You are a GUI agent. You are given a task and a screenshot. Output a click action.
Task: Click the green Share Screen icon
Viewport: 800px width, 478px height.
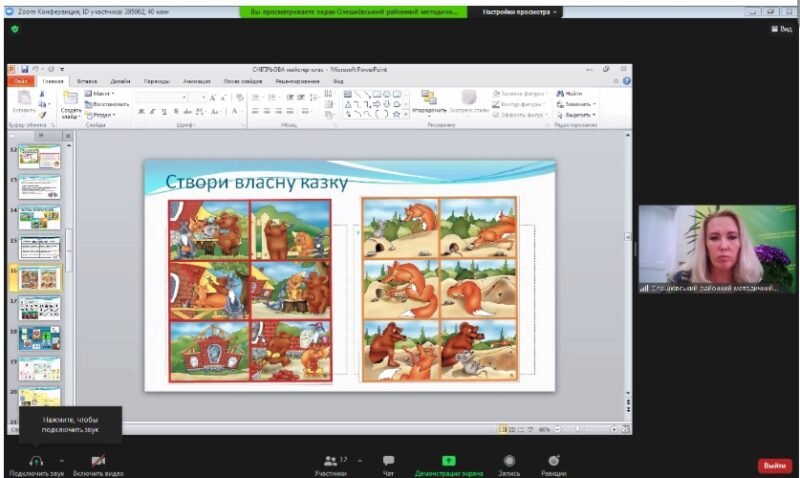[449, 460]
